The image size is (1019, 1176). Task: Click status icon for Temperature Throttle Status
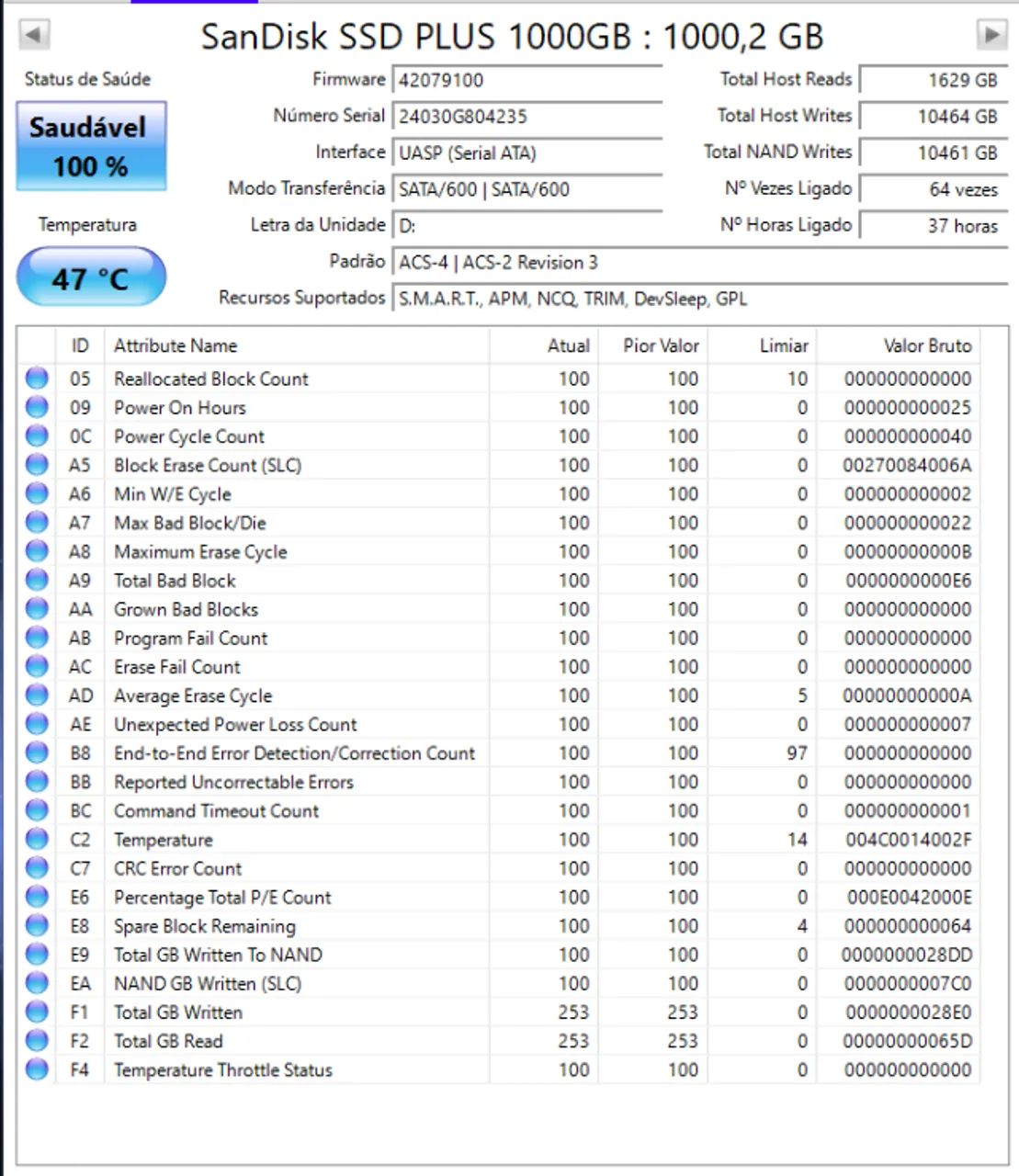(x=37, y=1069)
